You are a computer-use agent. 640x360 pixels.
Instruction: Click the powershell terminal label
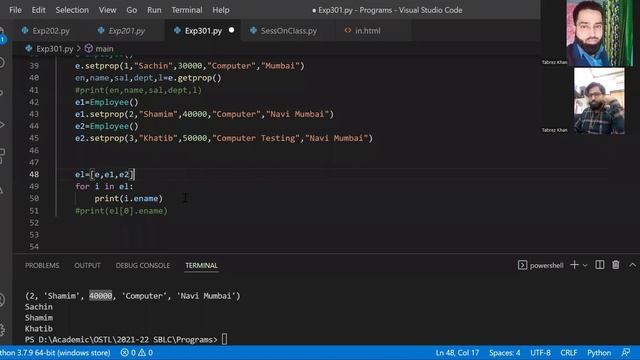(547, 265)
